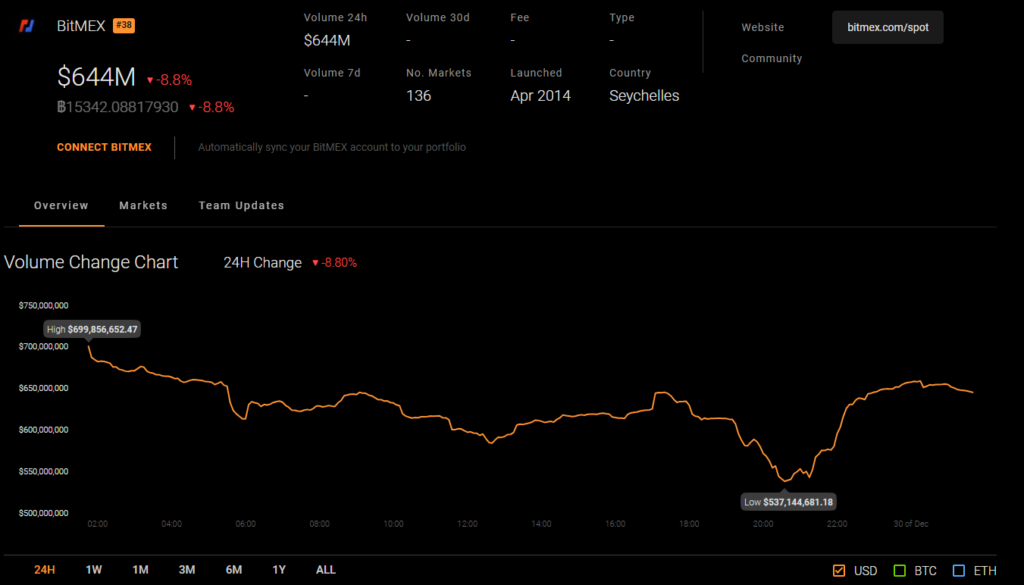The width and height of the screenshot is (1024, 585).
Task: Select the 24H time range
Action: point(44,569)
